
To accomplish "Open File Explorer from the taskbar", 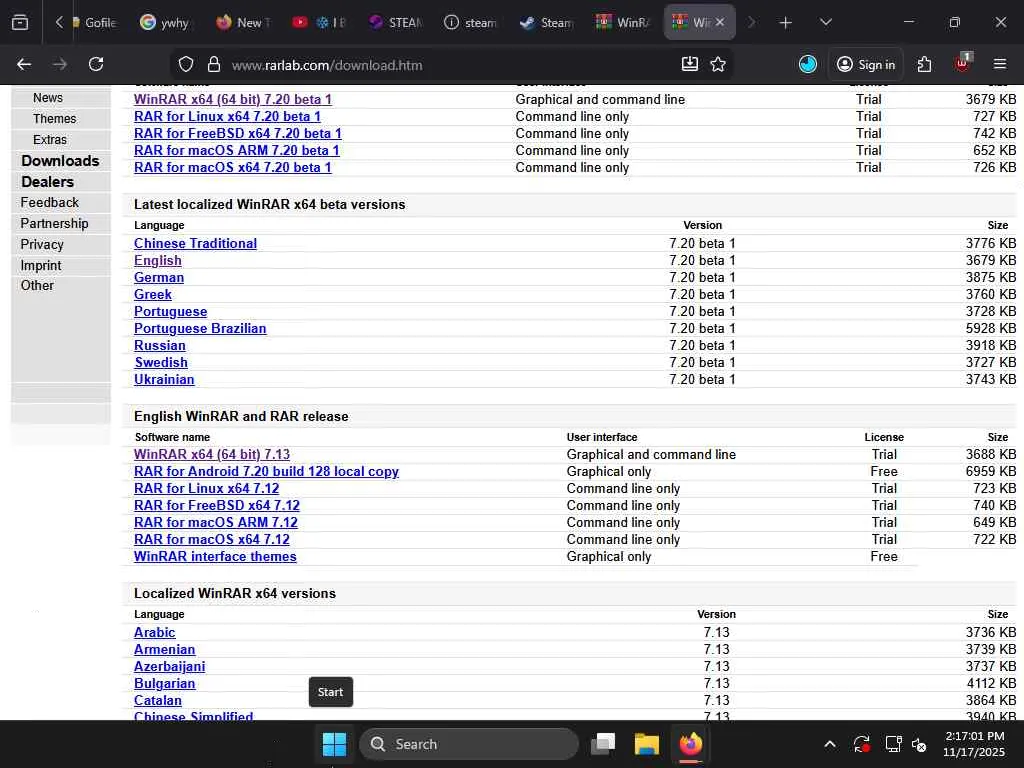I will [647, 744].
